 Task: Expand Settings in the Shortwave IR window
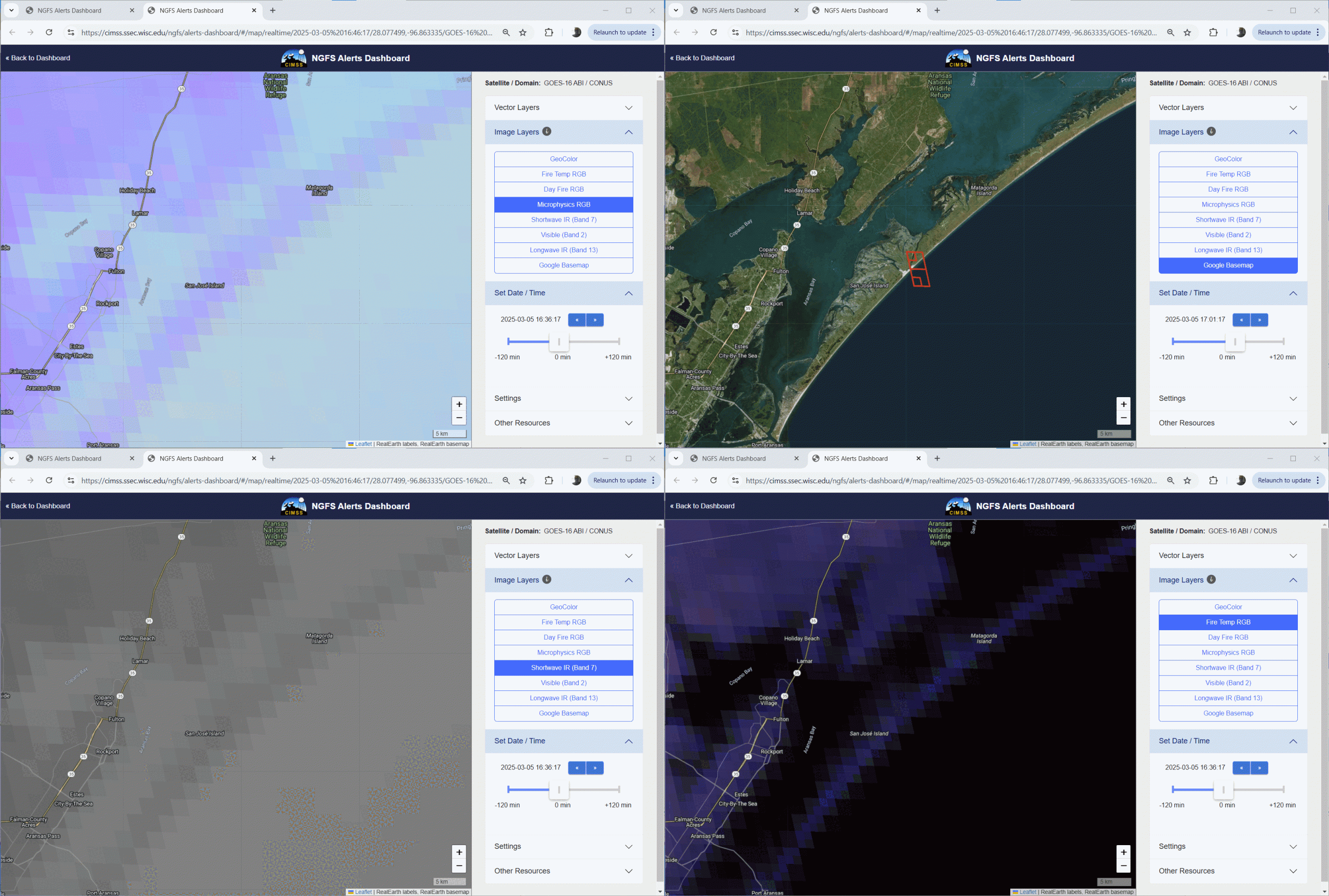tap(563, 846)
